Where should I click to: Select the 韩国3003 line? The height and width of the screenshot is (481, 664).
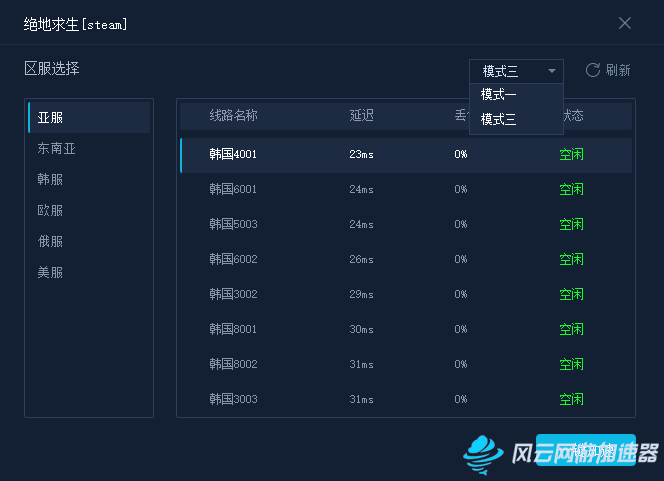coord(406,399)
